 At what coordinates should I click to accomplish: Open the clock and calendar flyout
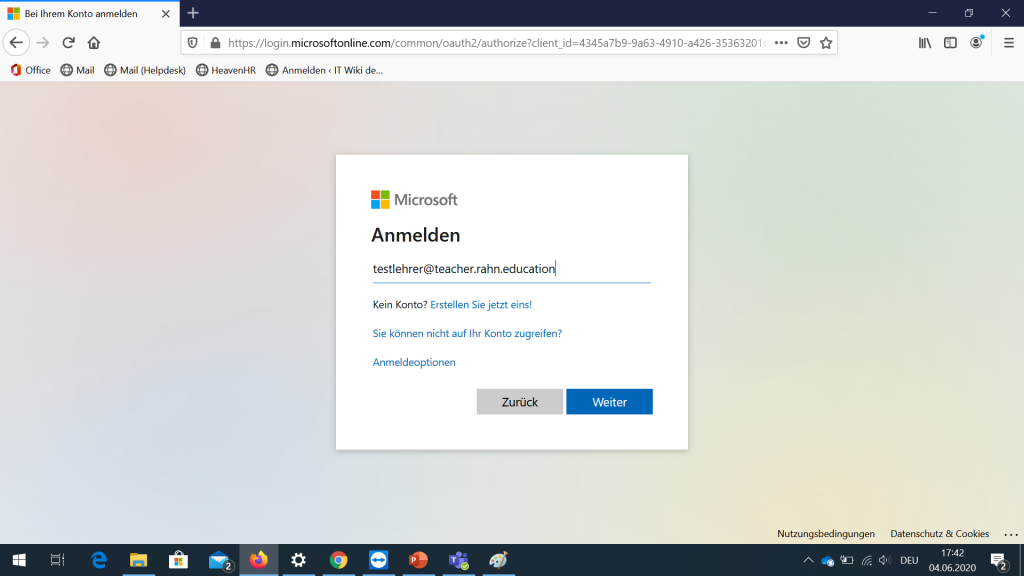click(x=952, y=560)
